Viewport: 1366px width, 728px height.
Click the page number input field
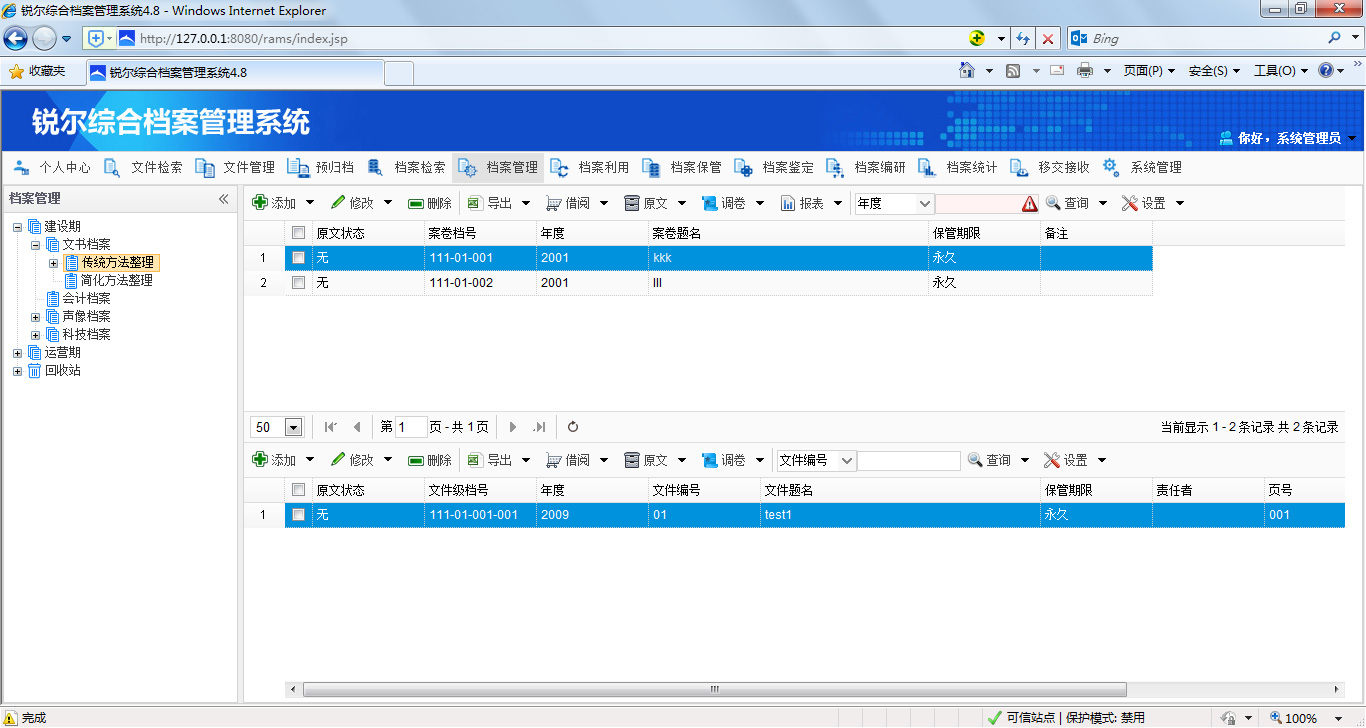click(411, 427)
